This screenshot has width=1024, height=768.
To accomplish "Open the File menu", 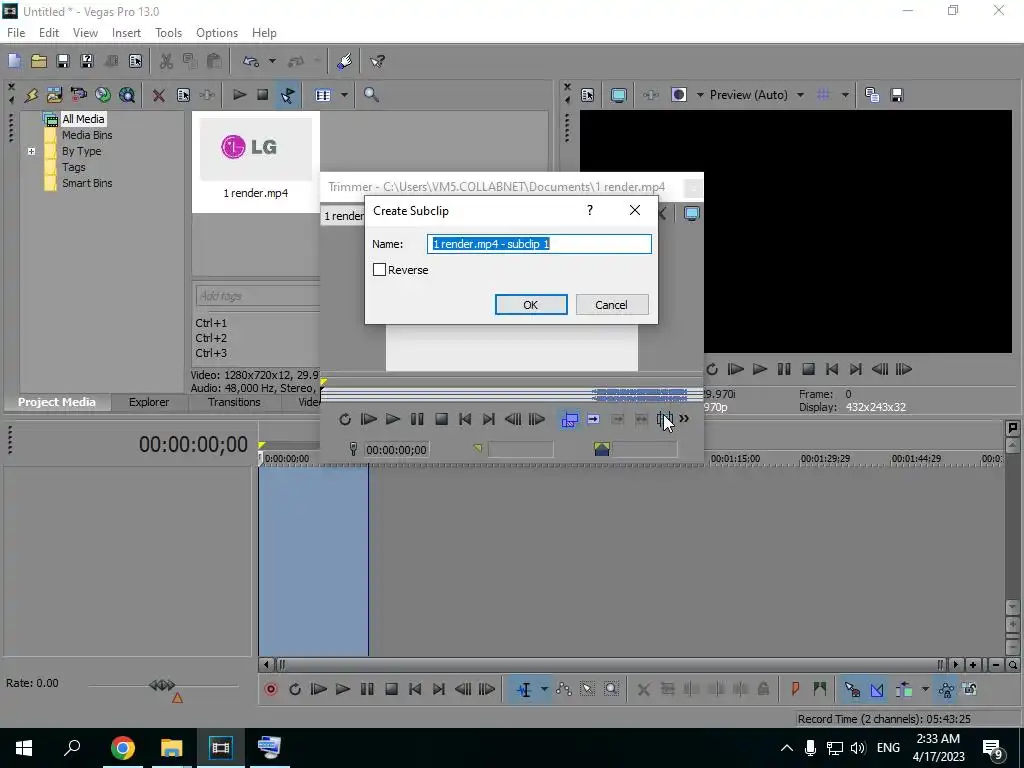I will point(16,33).
